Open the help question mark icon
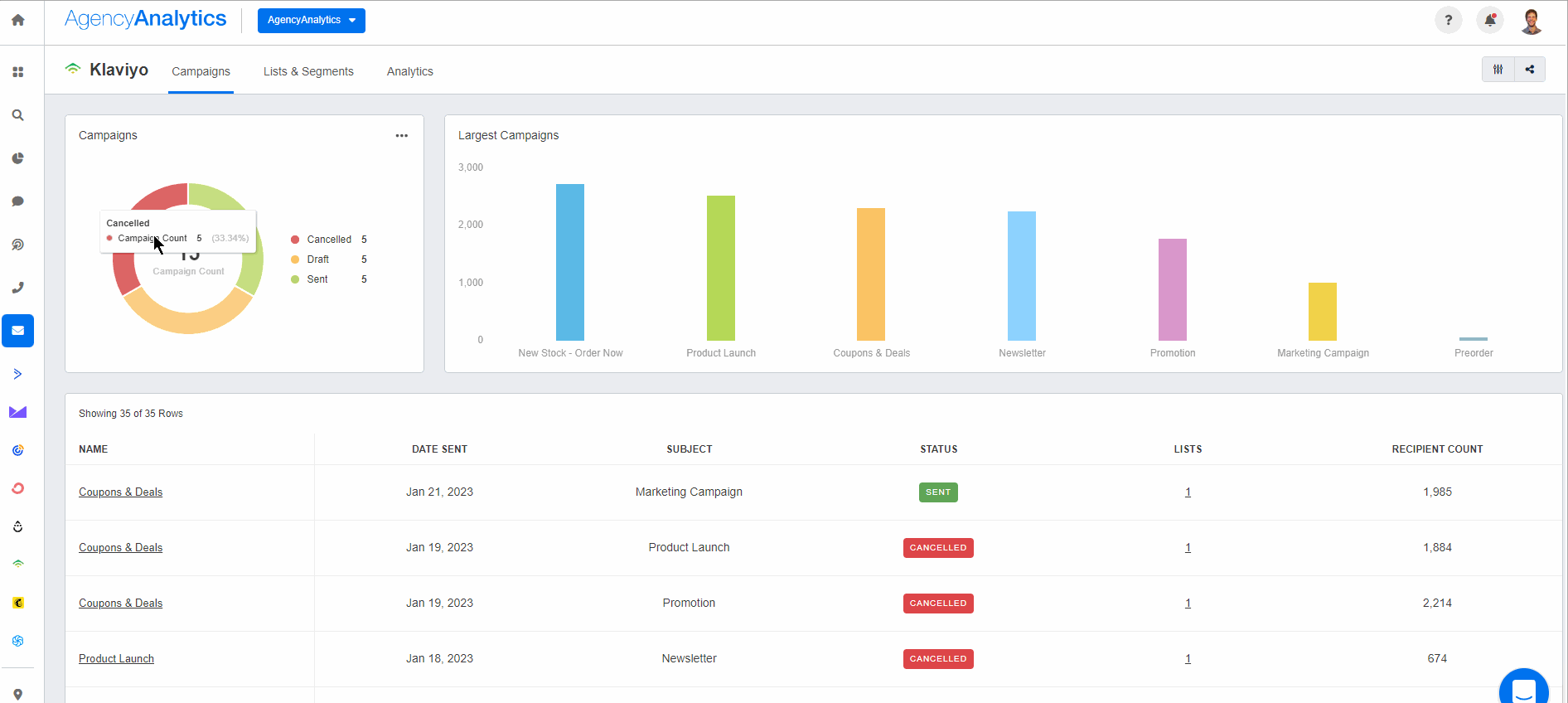Viewport: 1568px width, 703px height. pyautogui.click(x=1448, y=20)
